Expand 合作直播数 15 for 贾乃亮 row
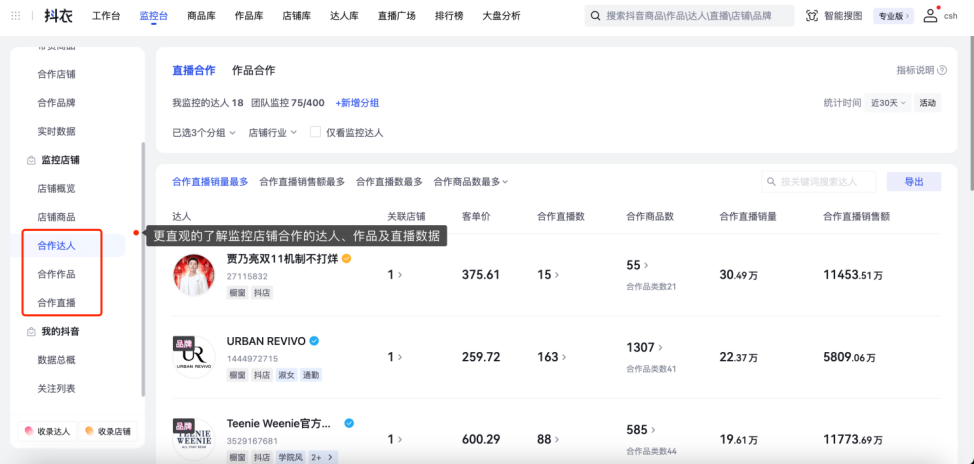This screenshot has width=974, height=464. 547,275
